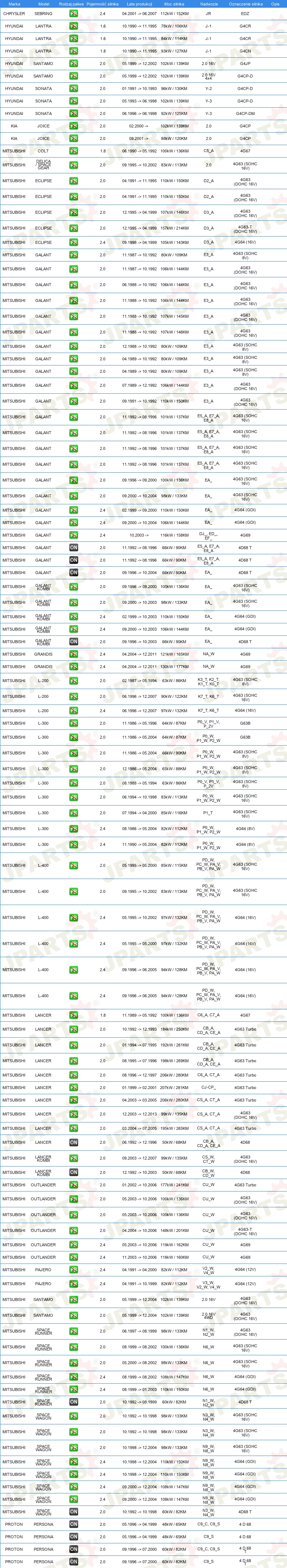Click the petrol icon in the Hyundai Santamo G4JP row
The height and width of the screenshot is (1568, 287).
(x=73, y=63)
